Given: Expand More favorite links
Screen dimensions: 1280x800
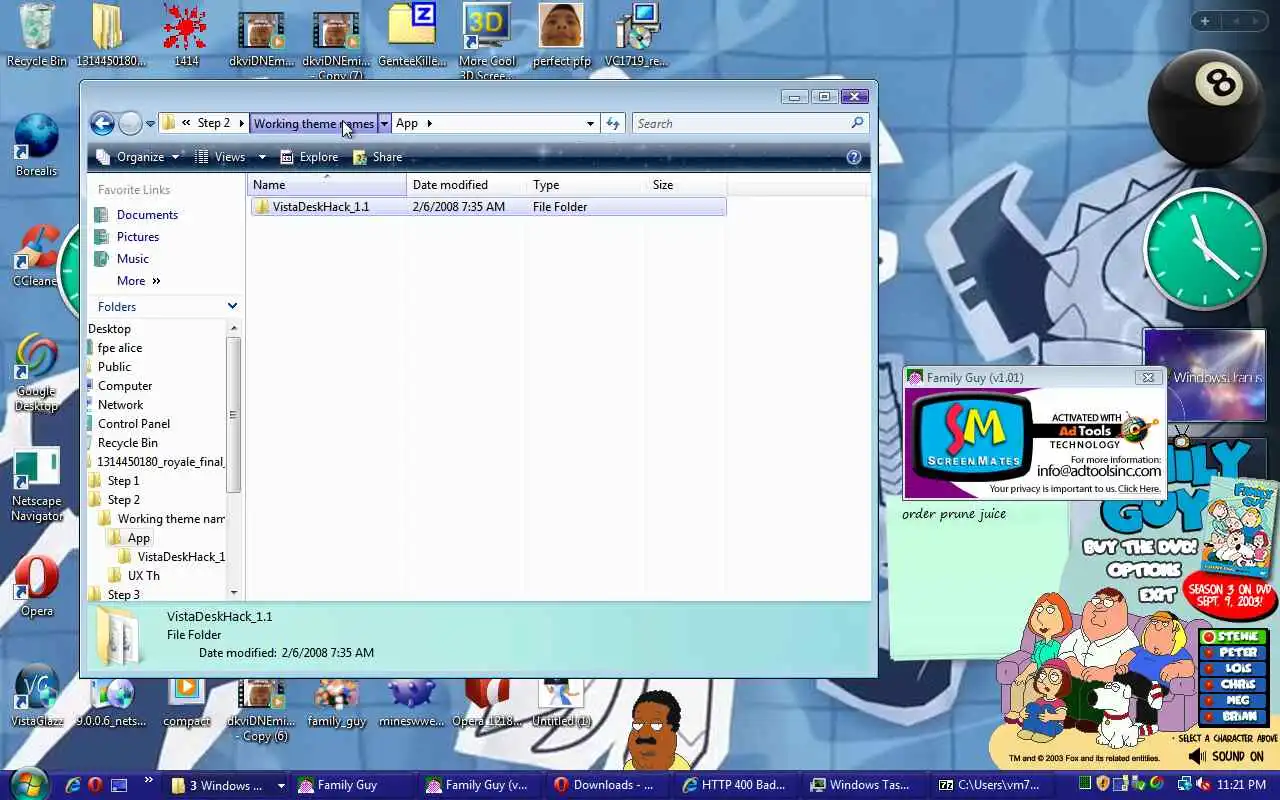Looking at the screenshot, I should (x=138, y=281).
